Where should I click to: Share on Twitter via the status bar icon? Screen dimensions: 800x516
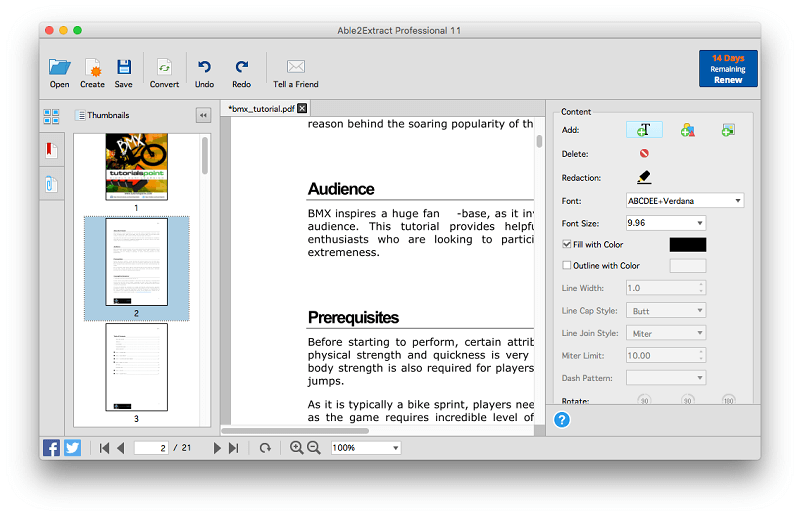72,448
